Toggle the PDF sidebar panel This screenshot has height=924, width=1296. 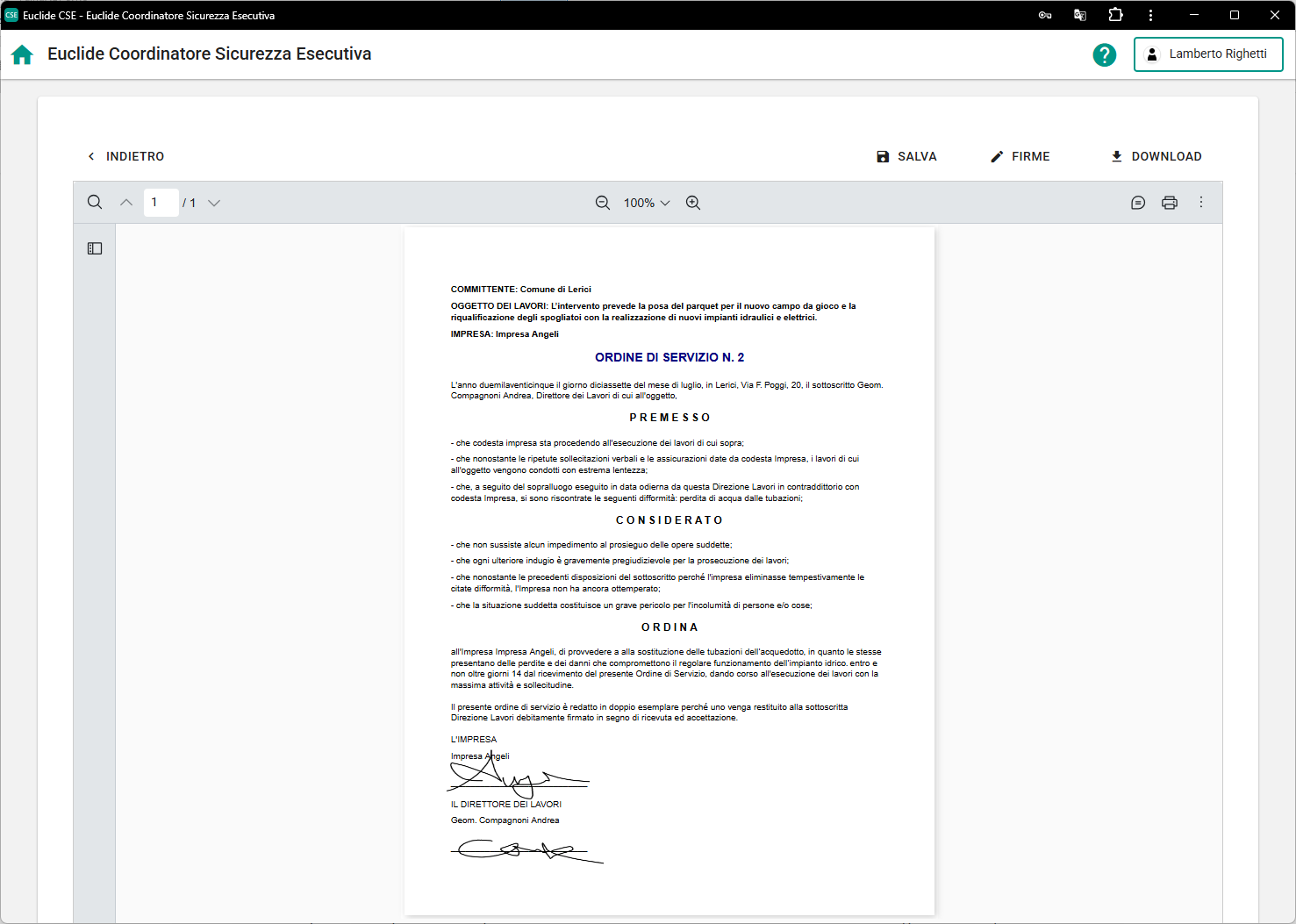[95, 249]
